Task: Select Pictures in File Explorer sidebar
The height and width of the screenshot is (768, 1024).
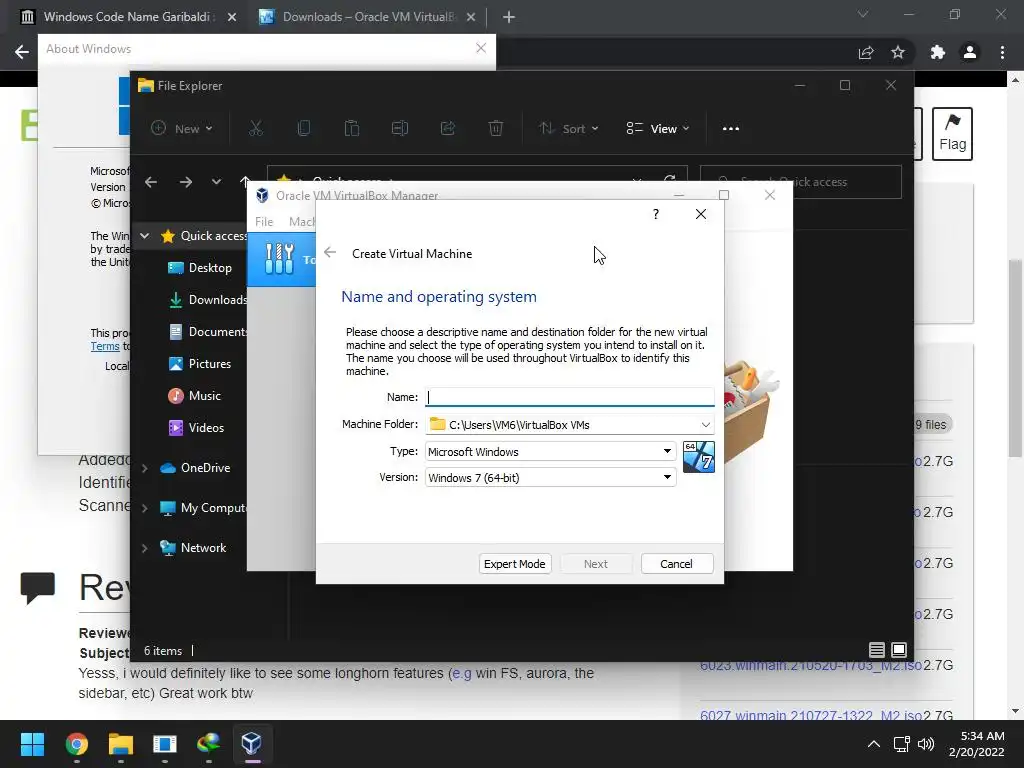Action: [x=200, y=364]
